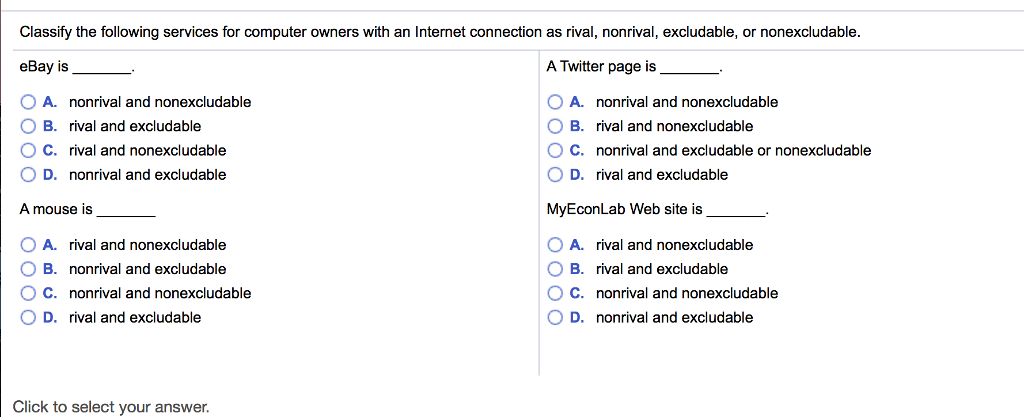The width and height of the screenshot is (1024, 417).
Task: Click the 'A mouse is' blank
Action: tap(125, 210)
